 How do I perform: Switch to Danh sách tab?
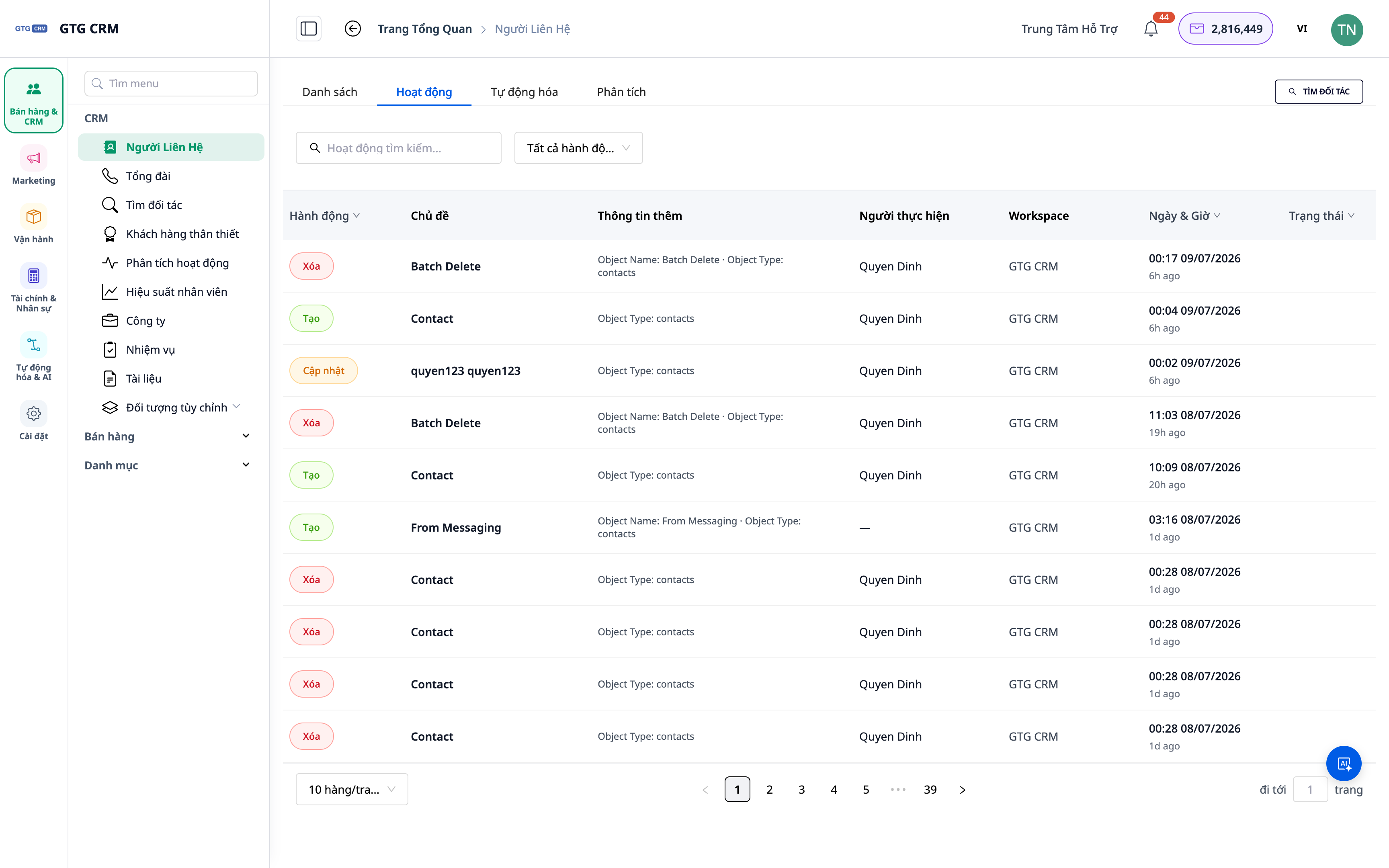pyautogui.click(x=330, y=92)
